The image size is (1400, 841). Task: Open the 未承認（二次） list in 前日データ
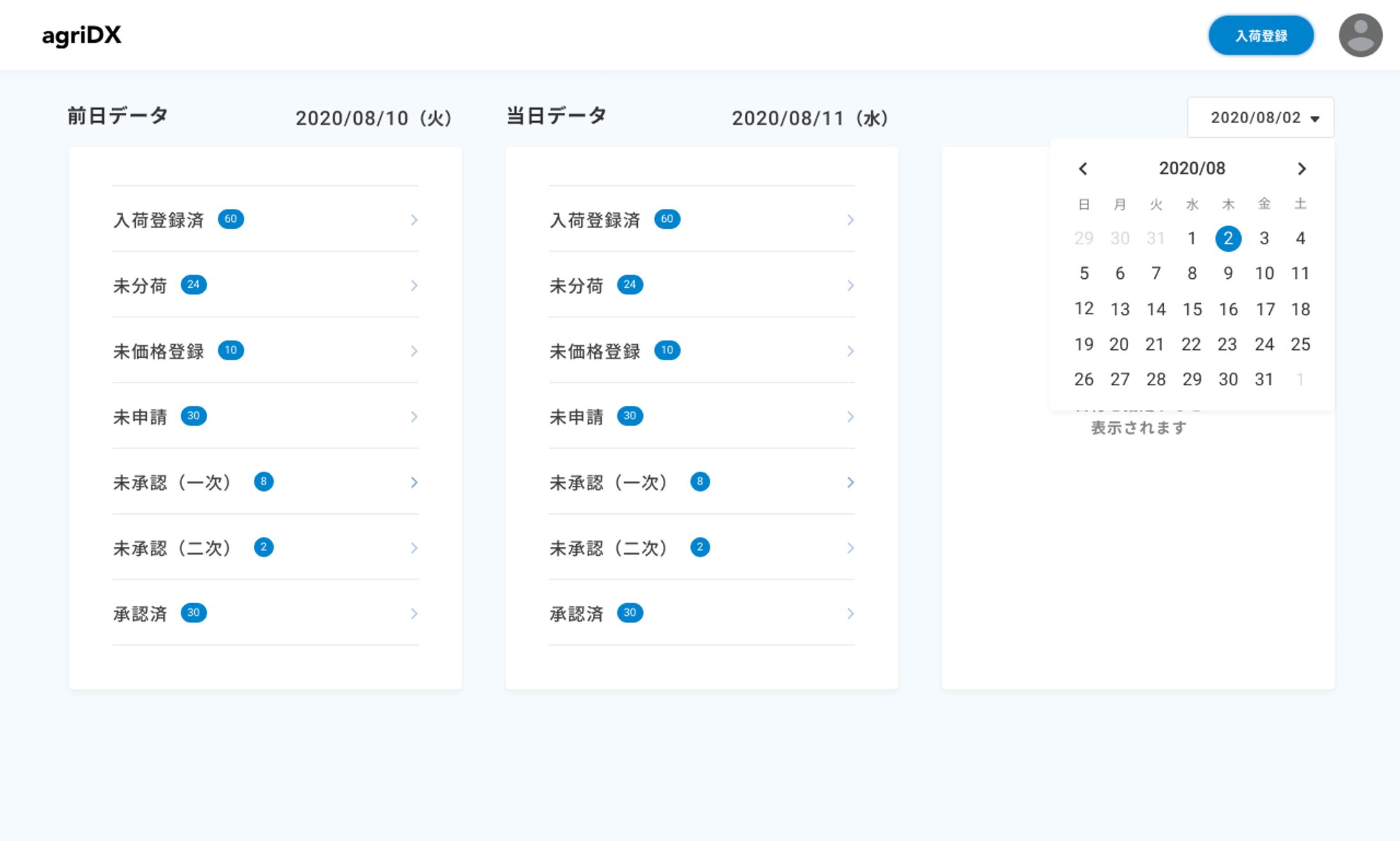(x=414, y=548)
